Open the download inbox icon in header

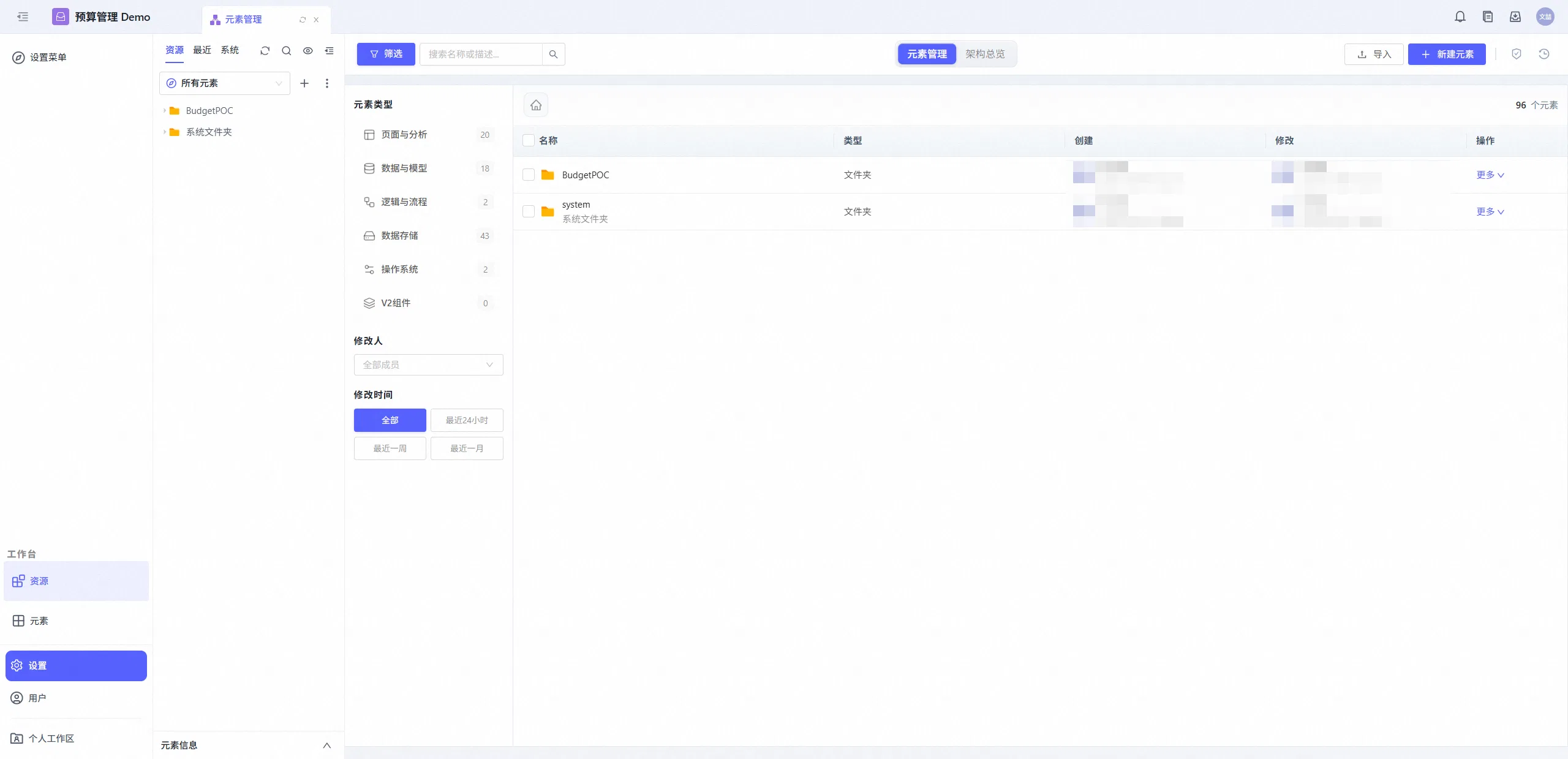pyautogui.click(x=1515, y=17)
